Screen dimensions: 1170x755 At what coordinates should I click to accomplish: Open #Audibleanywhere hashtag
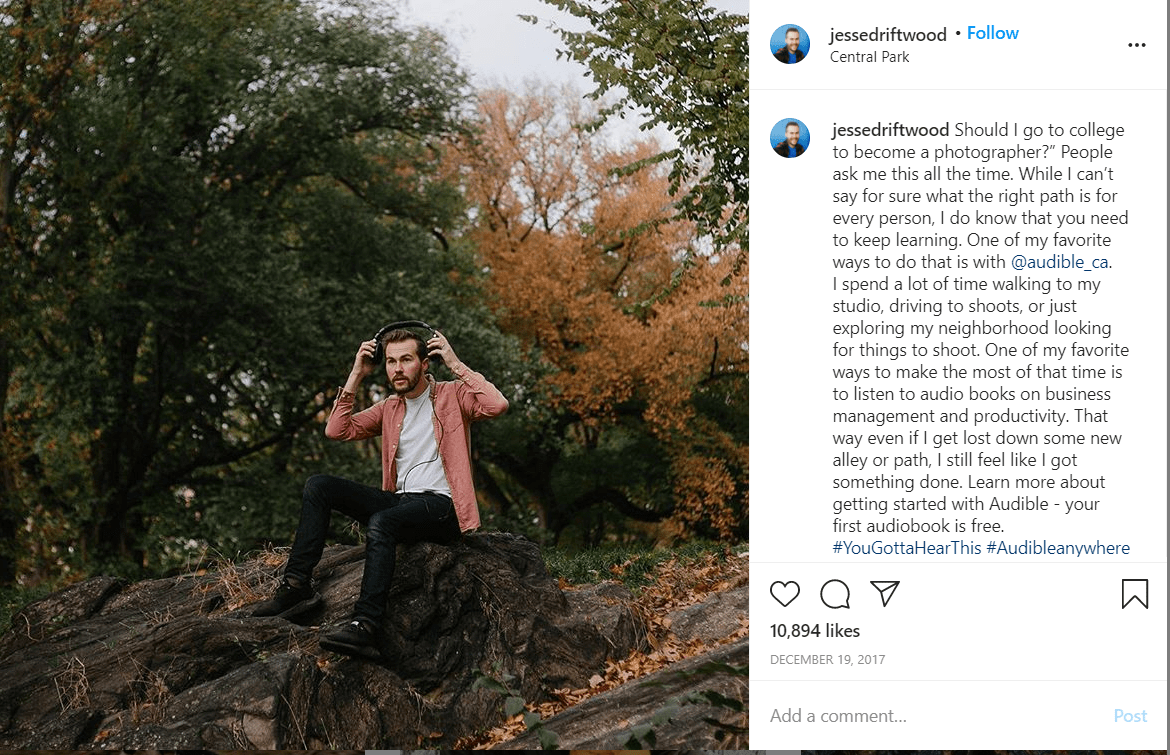tap(1058, 548)
